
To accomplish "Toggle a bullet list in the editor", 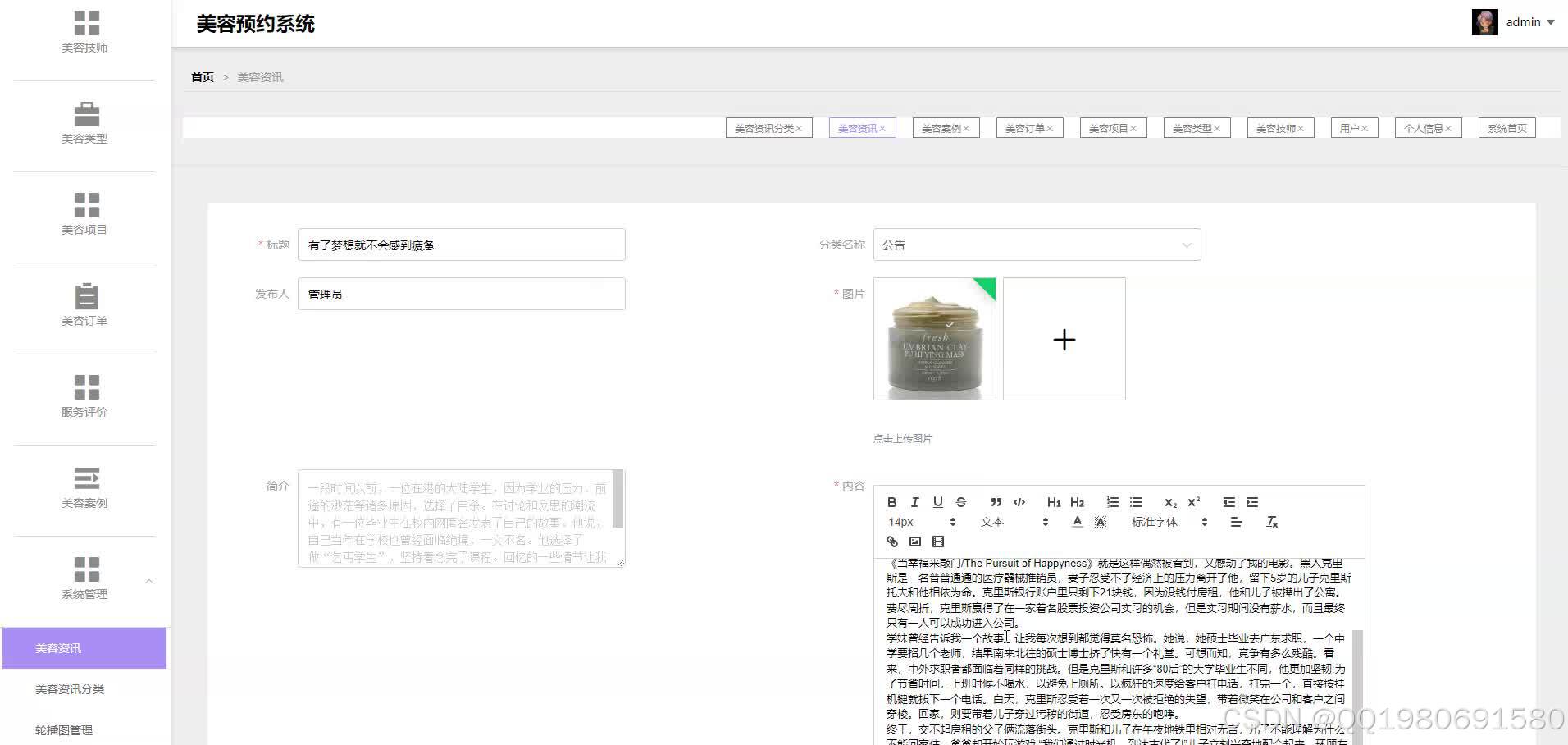I will (x=1135, y=502).
